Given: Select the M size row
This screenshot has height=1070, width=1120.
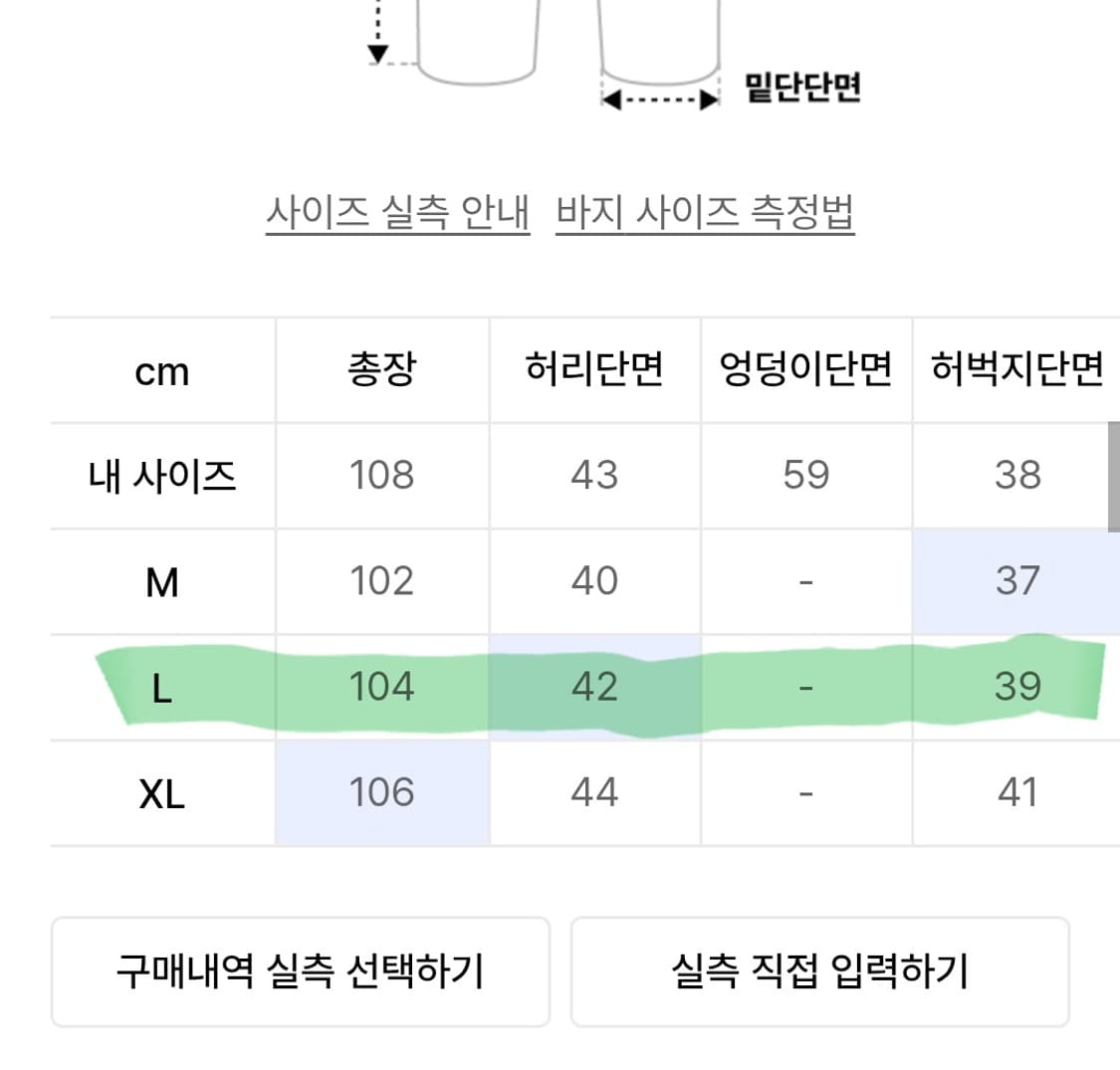Looking at the screenshot, I should [162, 580].
